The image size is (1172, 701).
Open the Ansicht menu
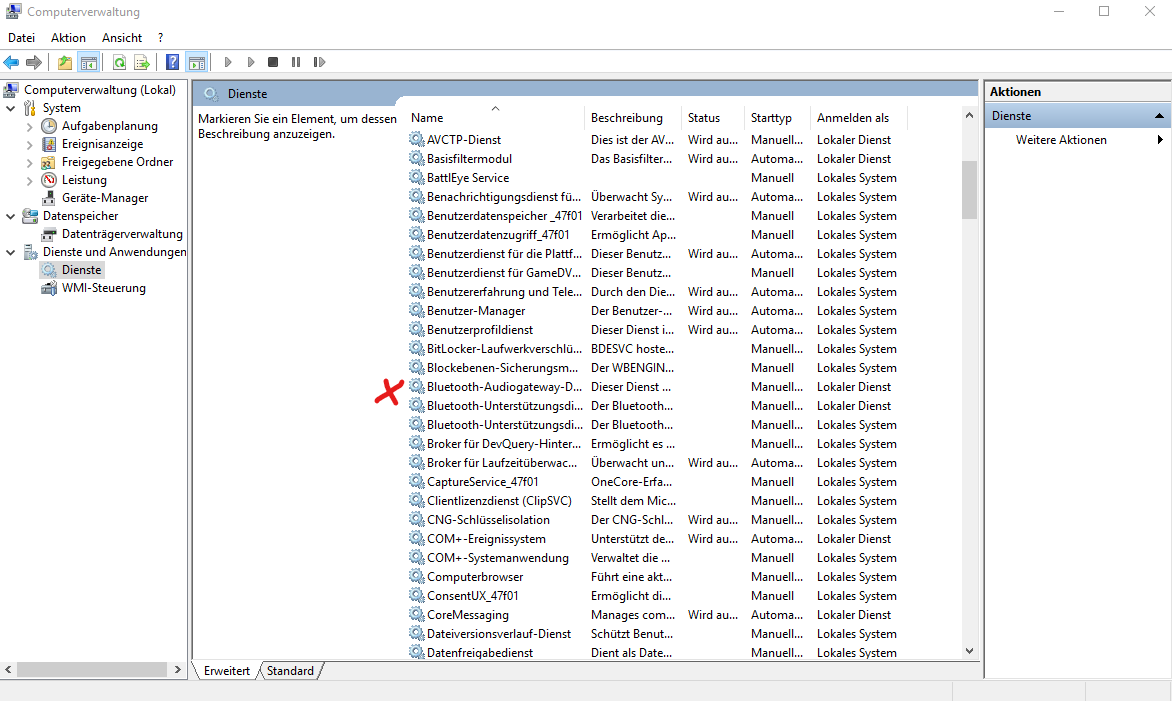tap(122, 37)
